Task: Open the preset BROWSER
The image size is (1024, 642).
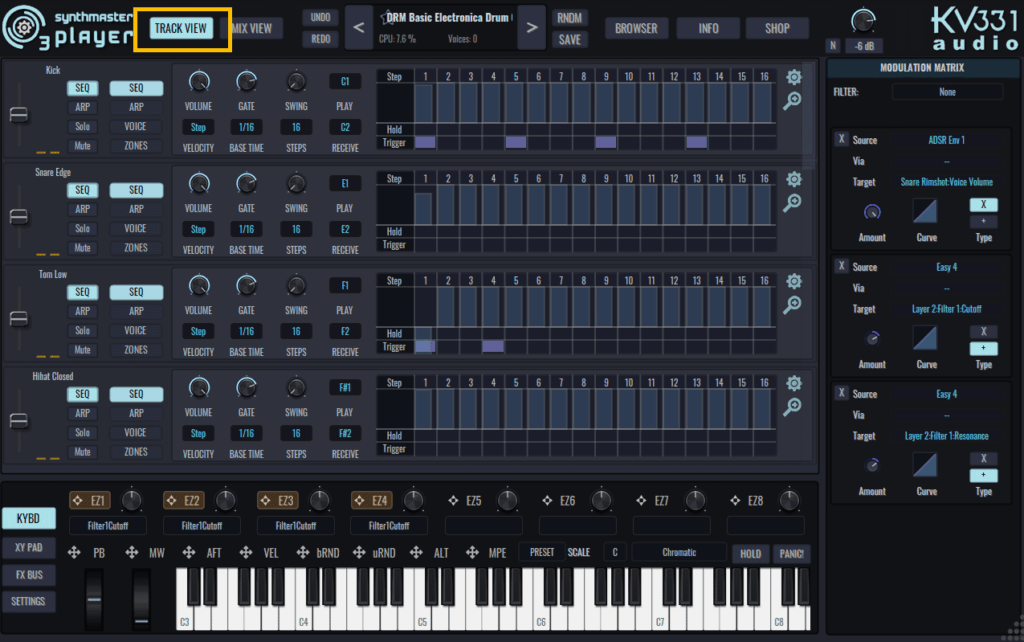Action: pos(636,28)
